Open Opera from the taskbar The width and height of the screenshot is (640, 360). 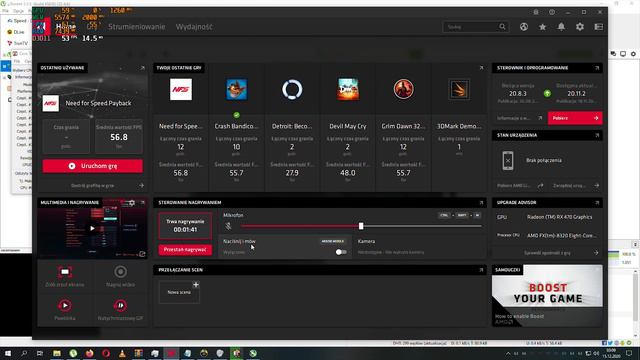click(106, 353)
